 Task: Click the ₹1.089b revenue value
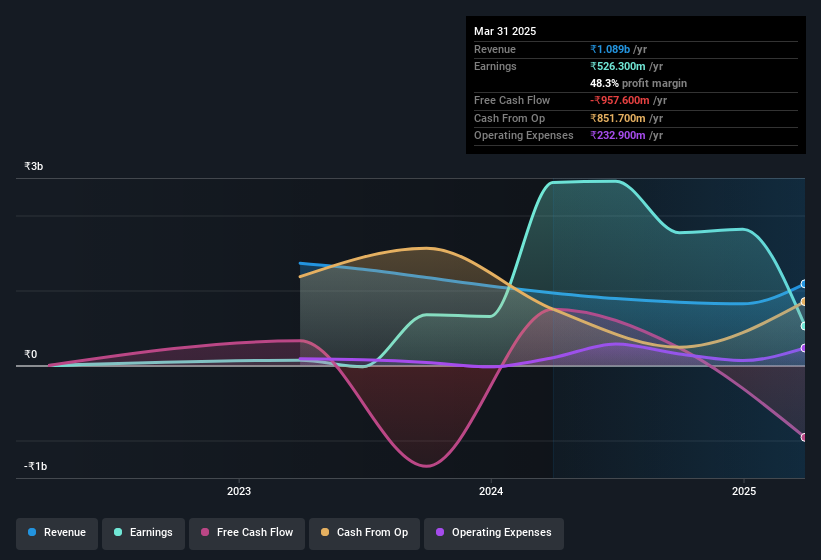tap(610, 49)
